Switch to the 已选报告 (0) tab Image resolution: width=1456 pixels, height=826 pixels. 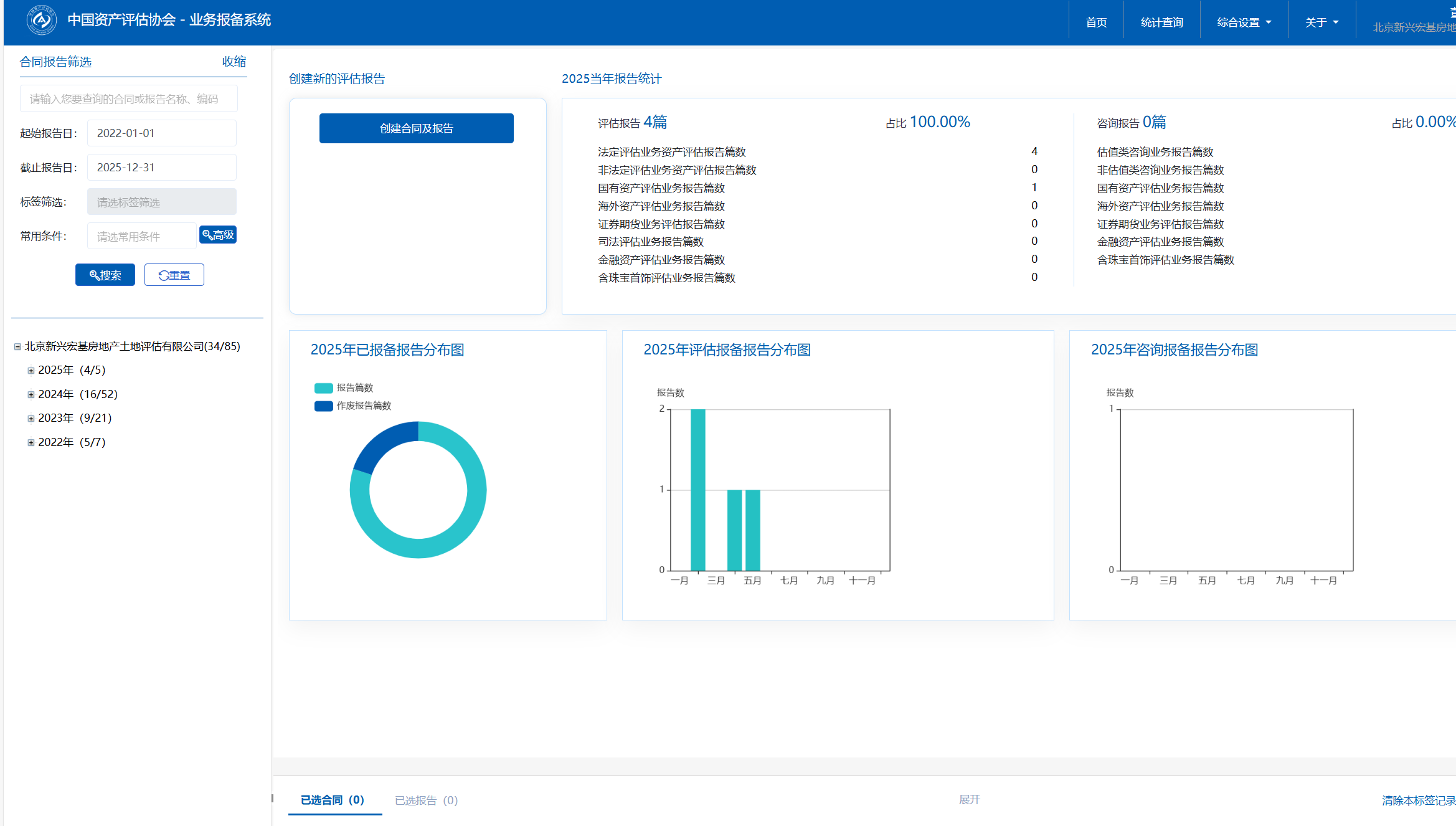[426, 800]
